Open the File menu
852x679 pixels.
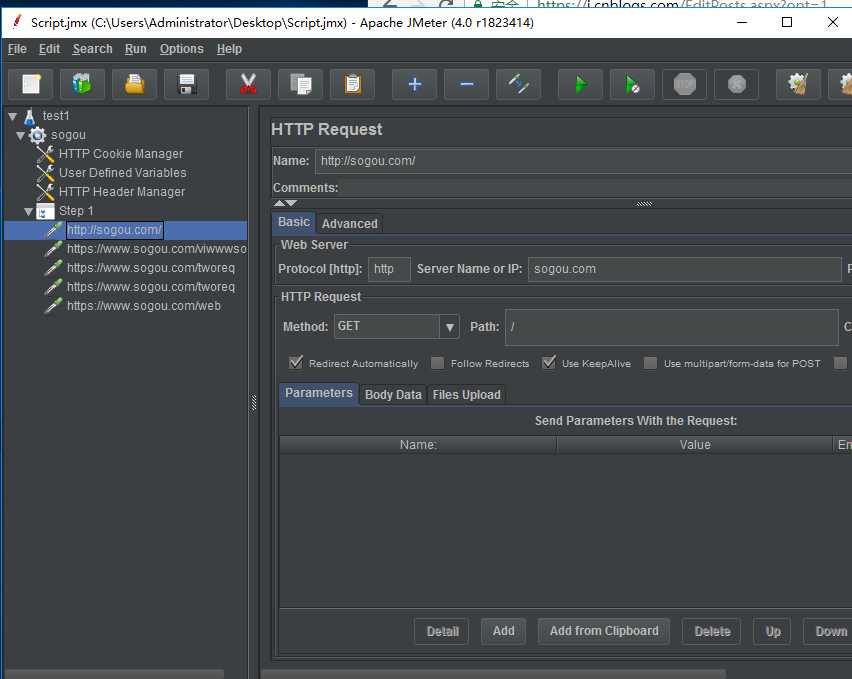tap(17, 49)
